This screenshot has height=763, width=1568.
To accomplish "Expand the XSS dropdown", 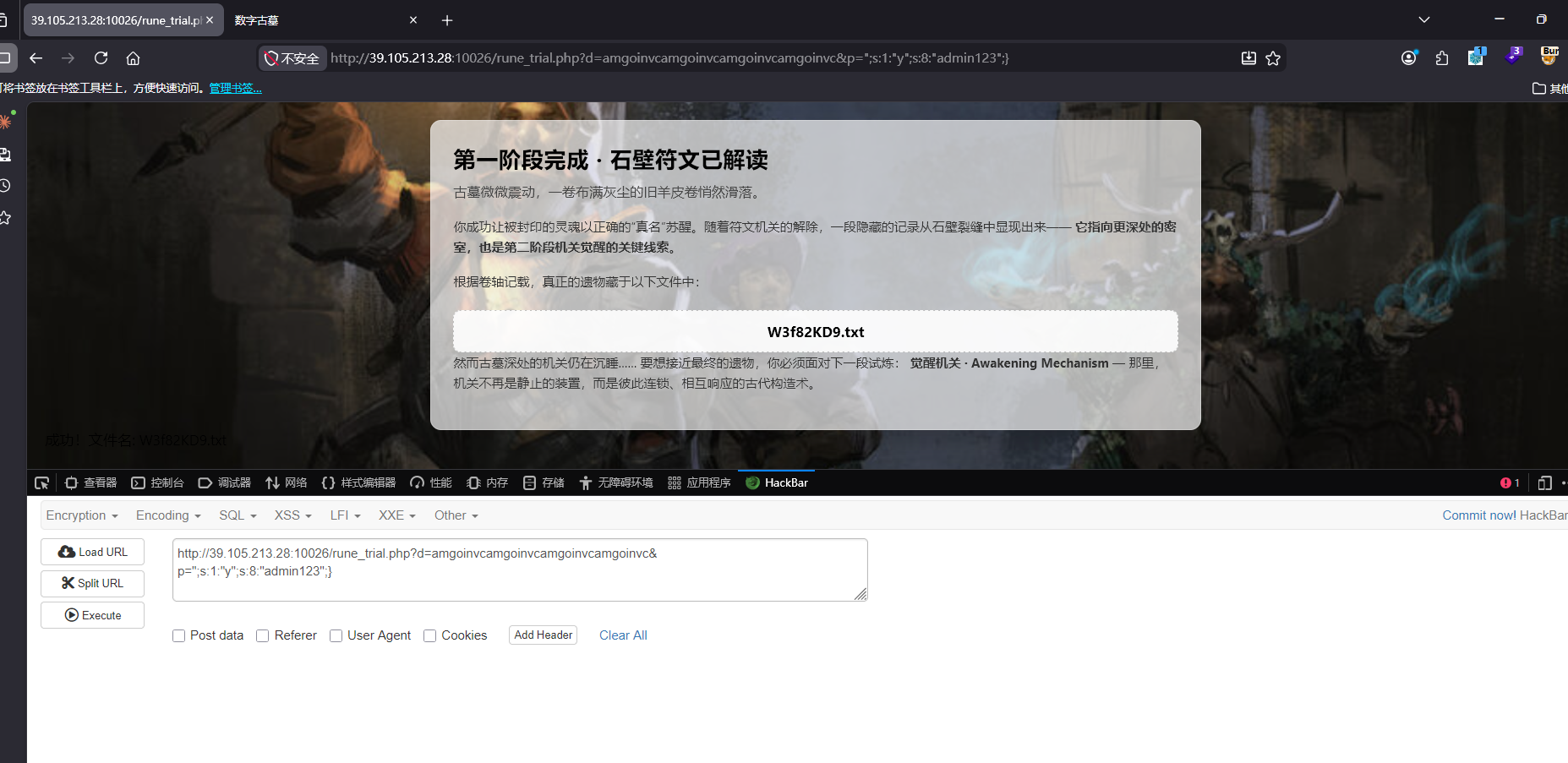I will 293,515.
